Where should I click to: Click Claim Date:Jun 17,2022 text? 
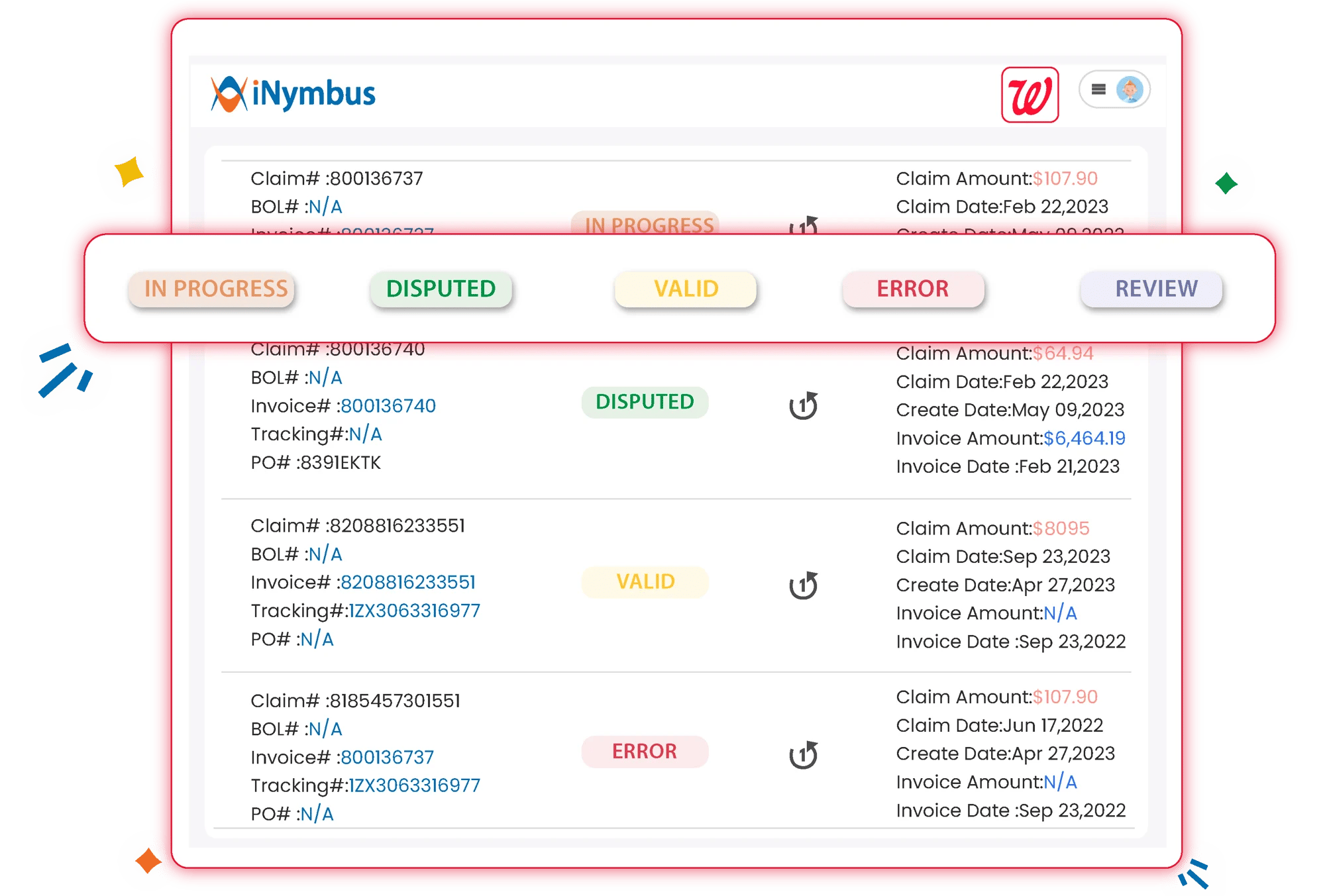point(1000,725)
